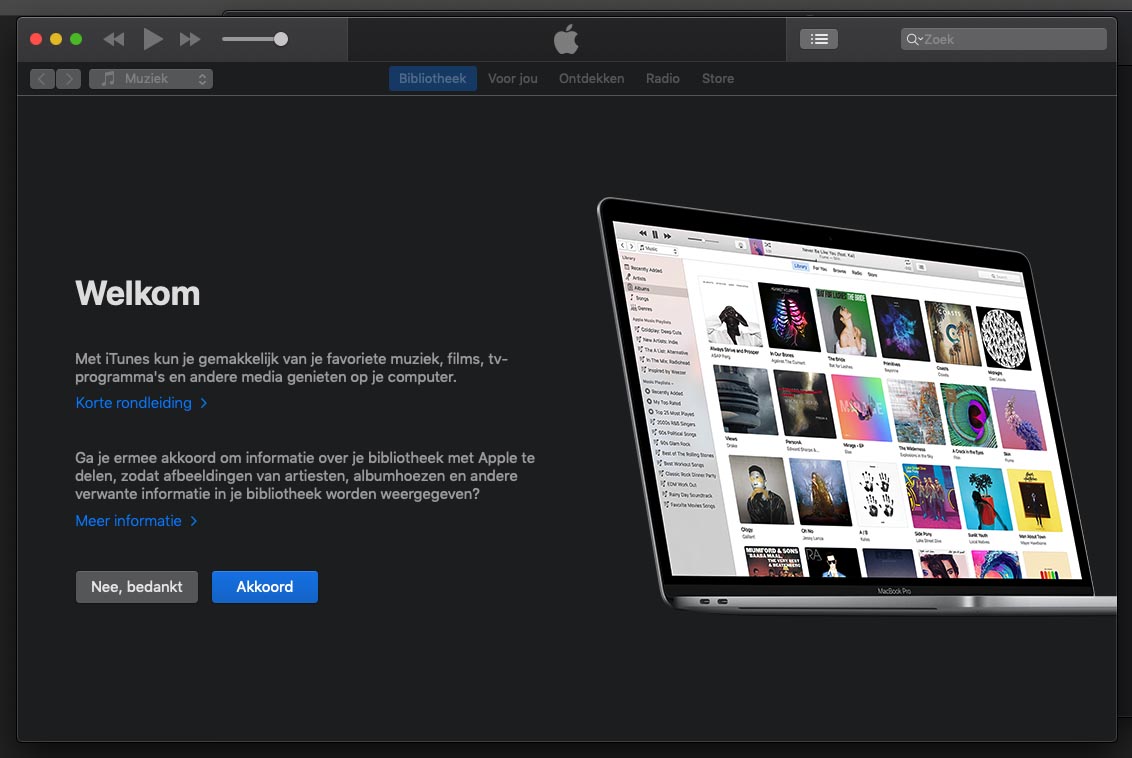The image size is (1132, 758).
Task: Open the Up Next list icon
Action: 819,39
